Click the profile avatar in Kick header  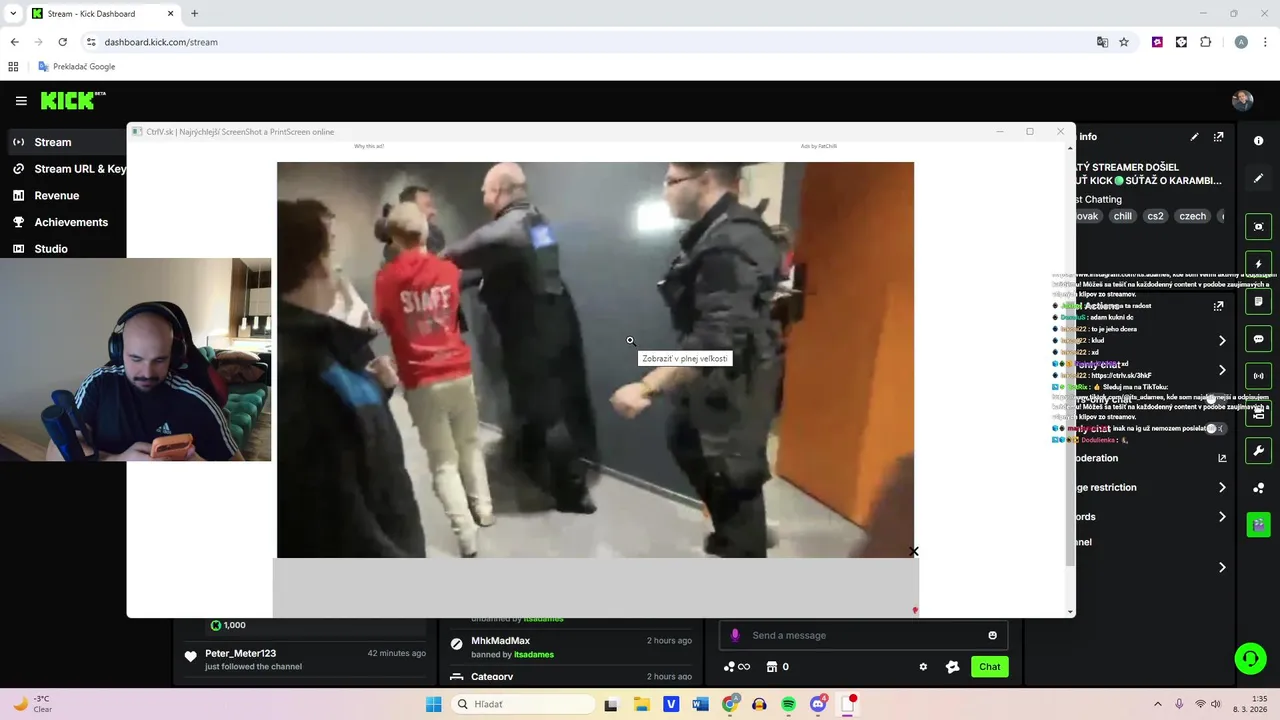[x=1242, y=100]
